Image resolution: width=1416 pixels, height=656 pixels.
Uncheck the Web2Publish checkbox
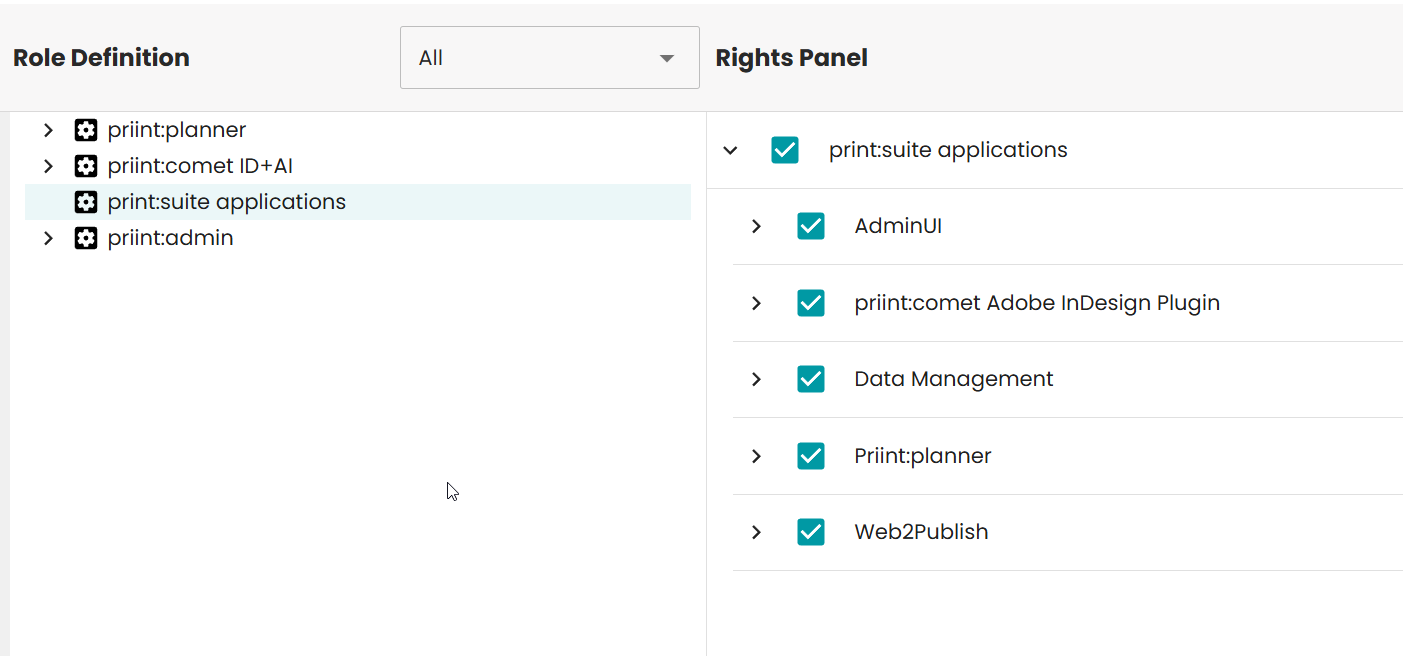tap(811, 532)
